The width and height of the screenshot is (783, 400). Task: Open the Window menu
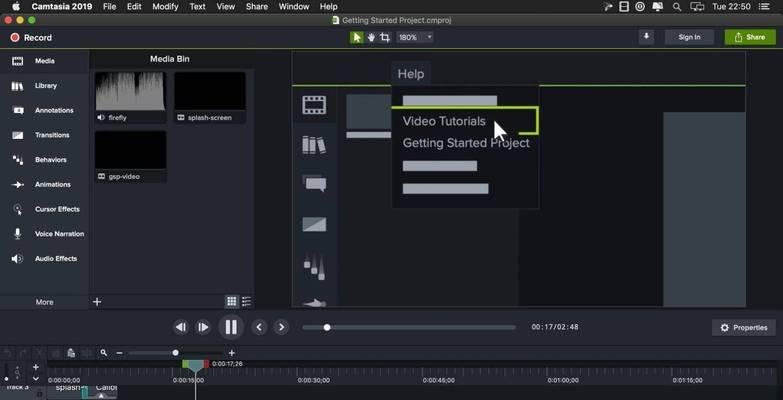(x=294, y=6)
